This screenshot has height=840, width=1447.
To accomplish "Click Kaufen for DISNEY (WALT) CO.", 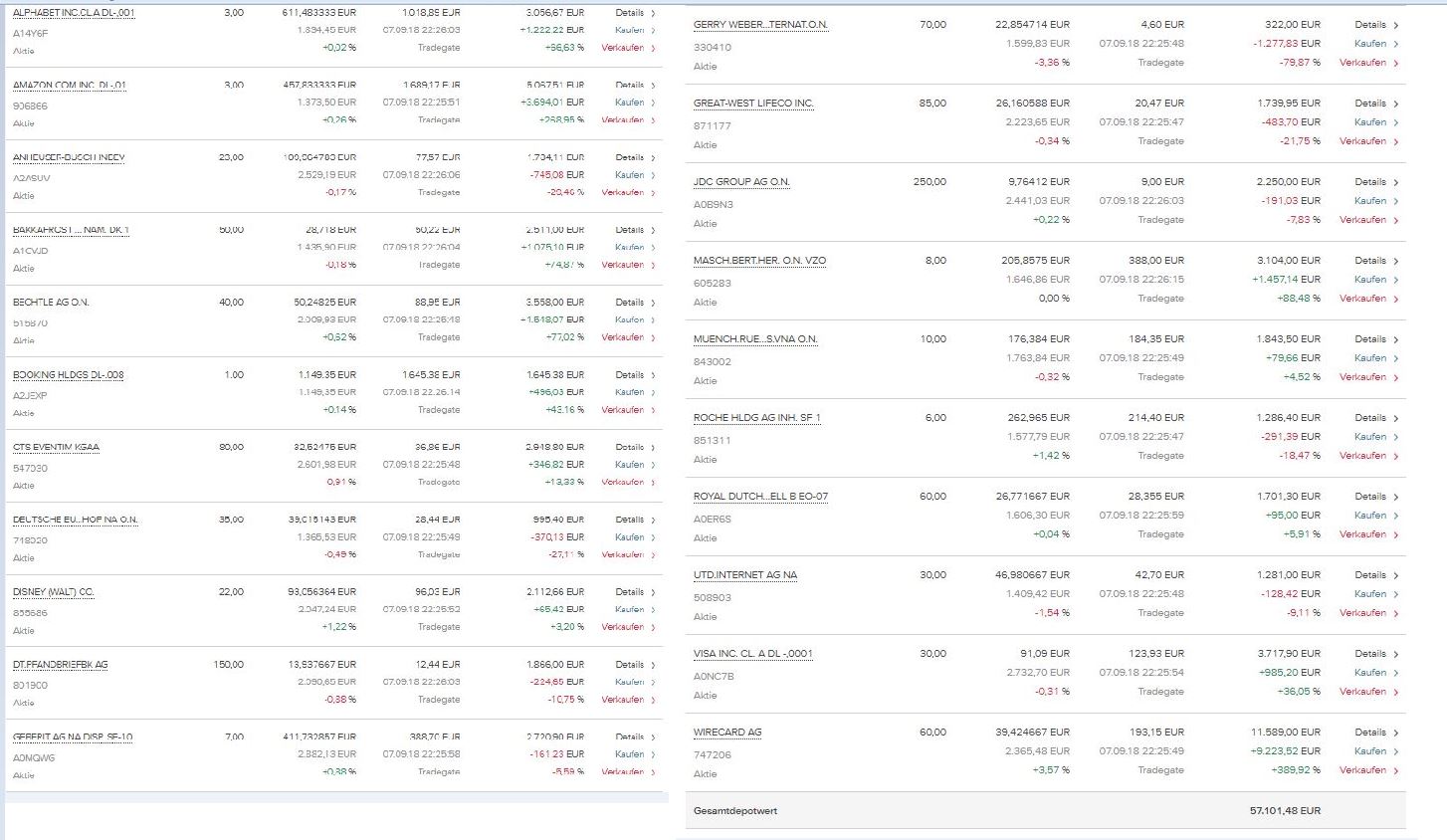I will click(629, 609).
